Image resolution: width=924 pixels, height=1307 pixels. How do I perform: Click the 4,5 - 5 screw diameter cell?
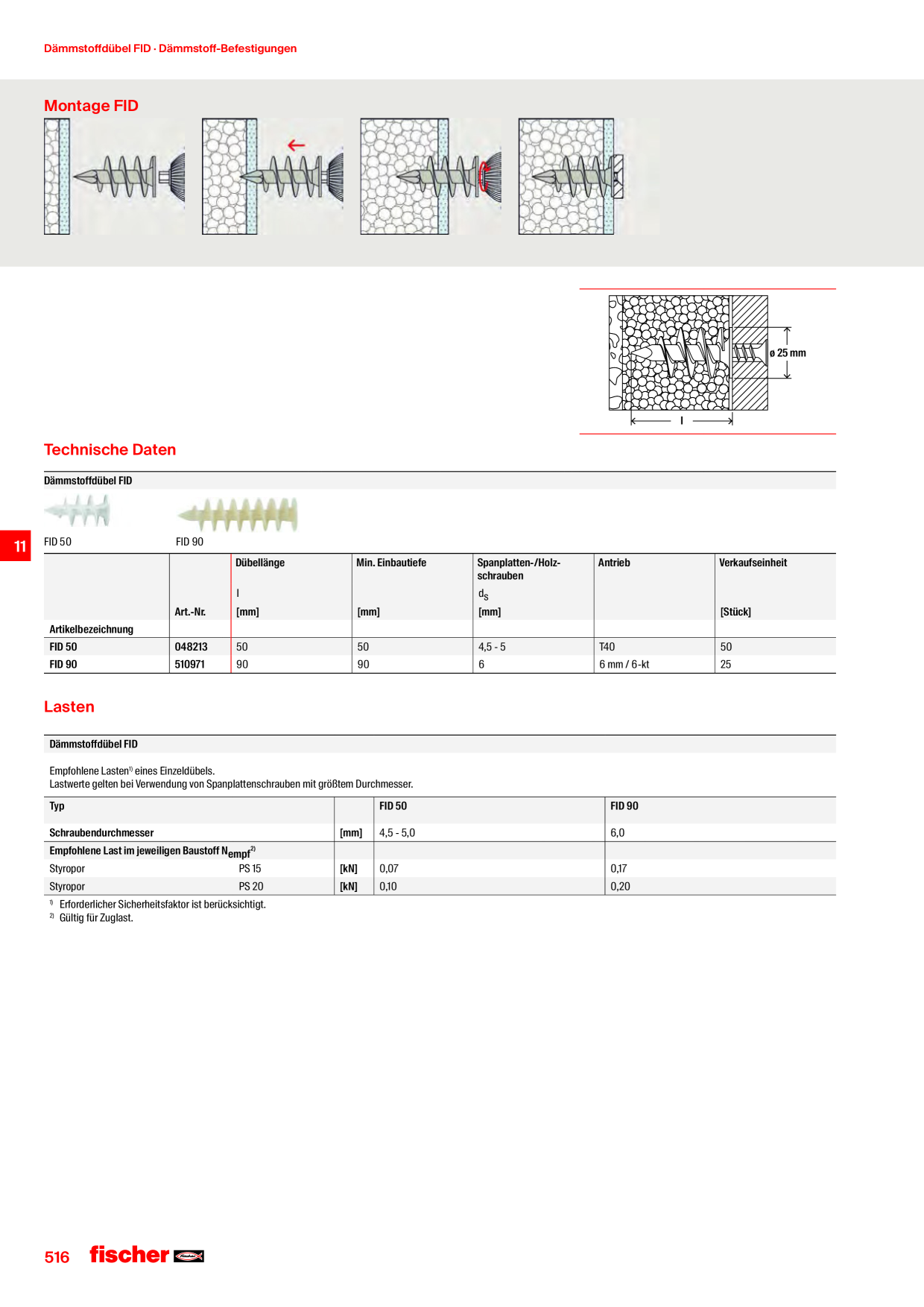tap(492, 647)
